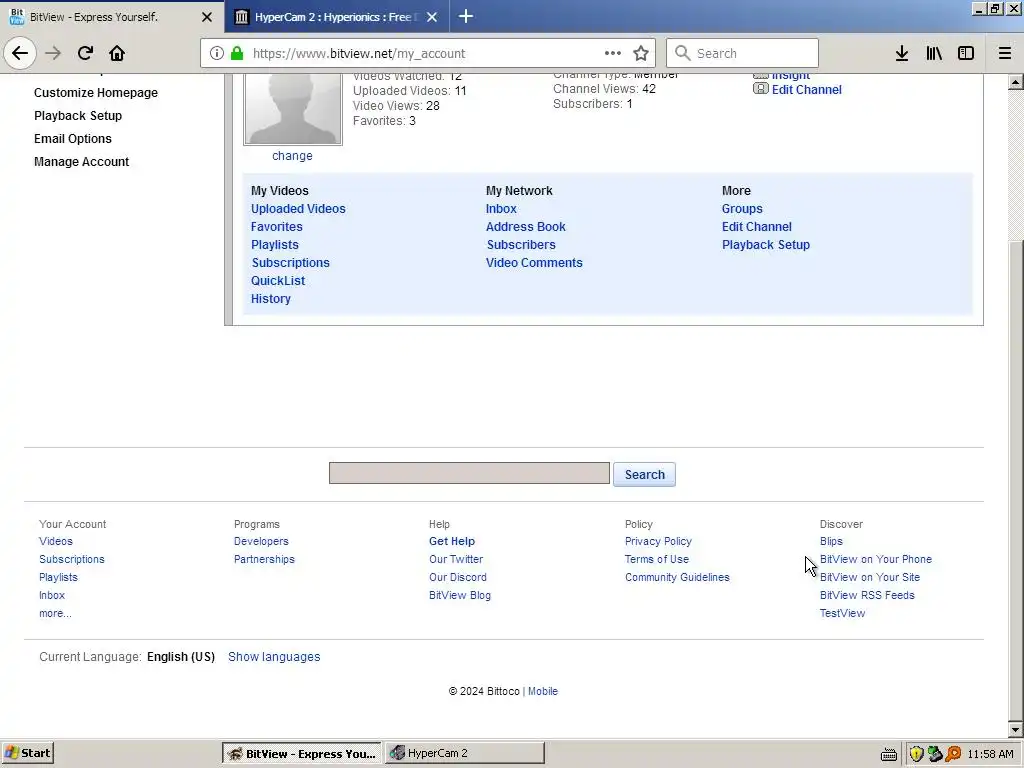Close the BitView tab
1024x768 pixels.
(x=206, y=17)
